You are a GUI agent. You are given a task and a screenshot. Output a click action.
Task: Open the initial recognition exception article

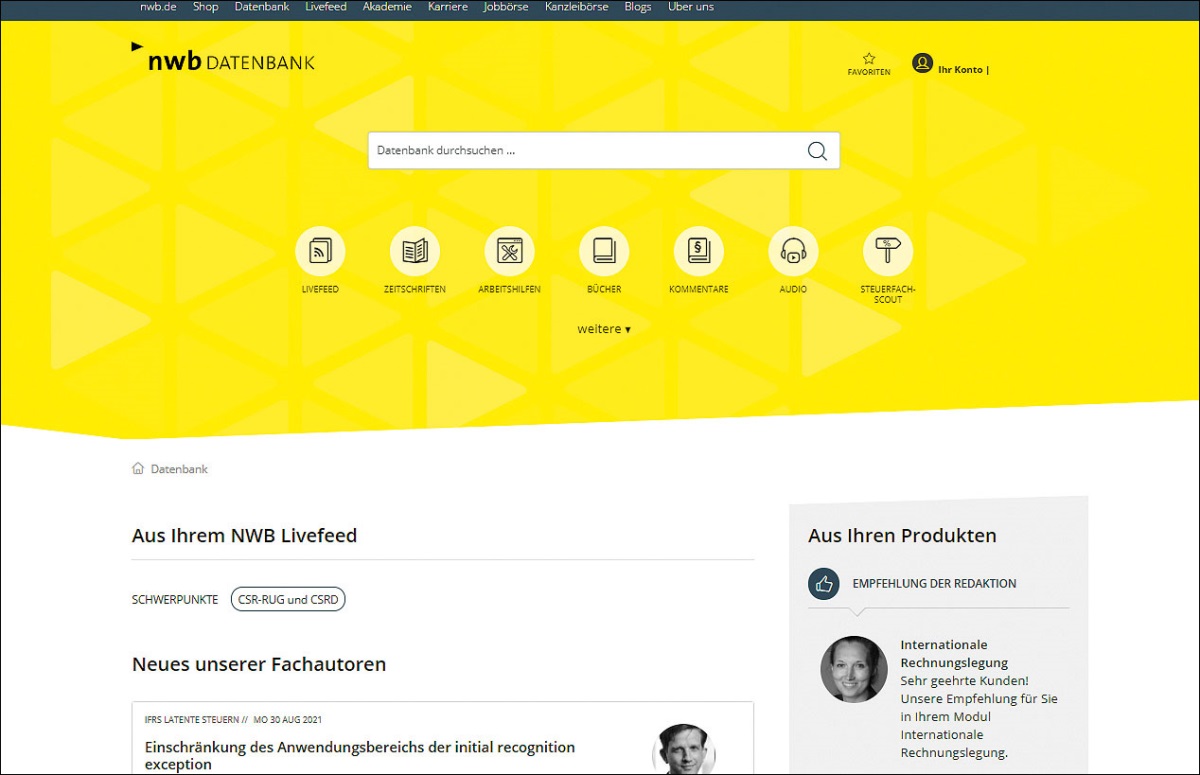360,755
